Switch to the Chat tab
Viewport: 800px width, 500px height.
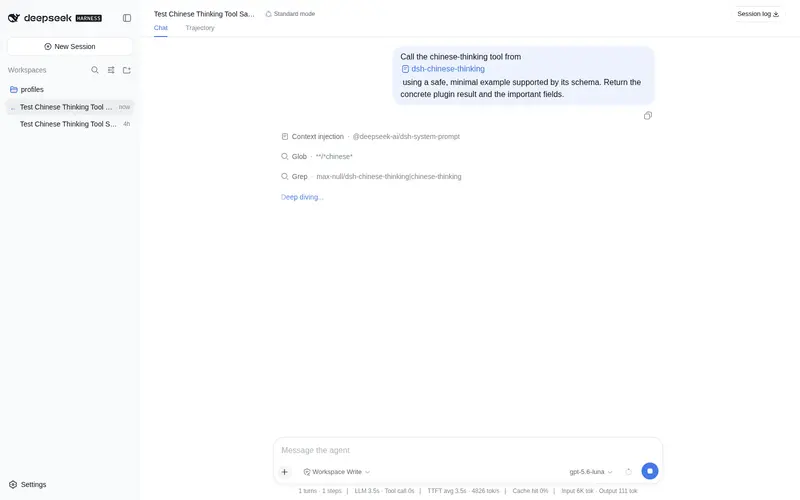click(161, 28)
